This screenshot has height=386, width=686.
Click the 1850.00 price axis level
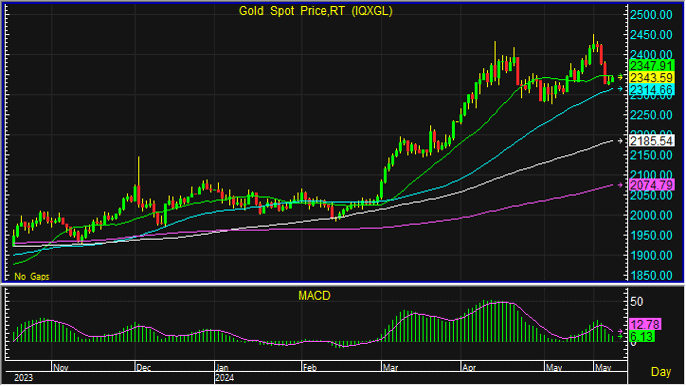(x=651, y=275)
